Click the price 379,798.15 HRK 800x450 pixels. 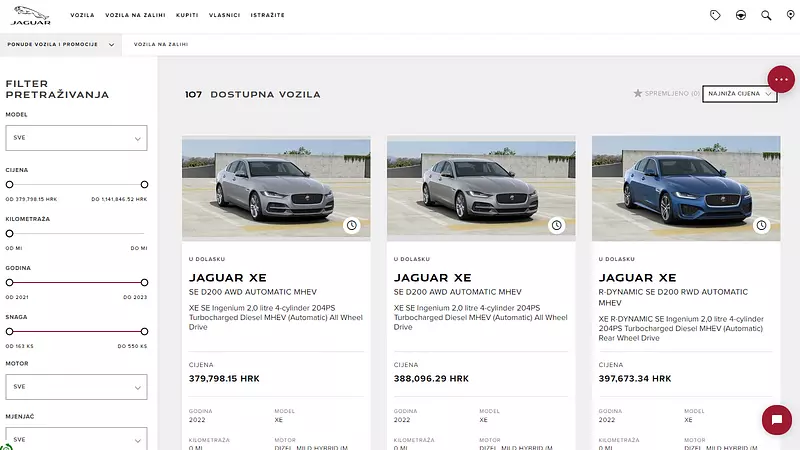click(224, 379)
